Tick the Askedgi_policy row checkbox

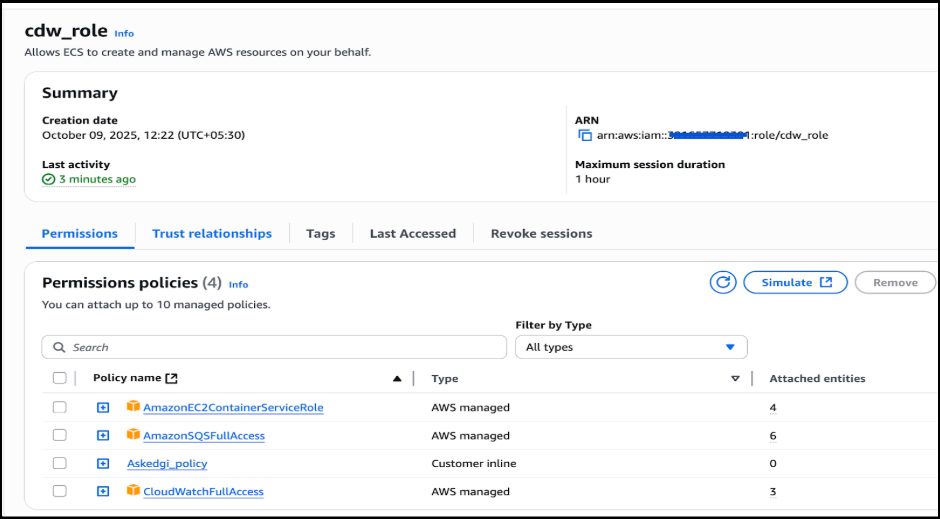pyautogui.click(x=60, y=464)
